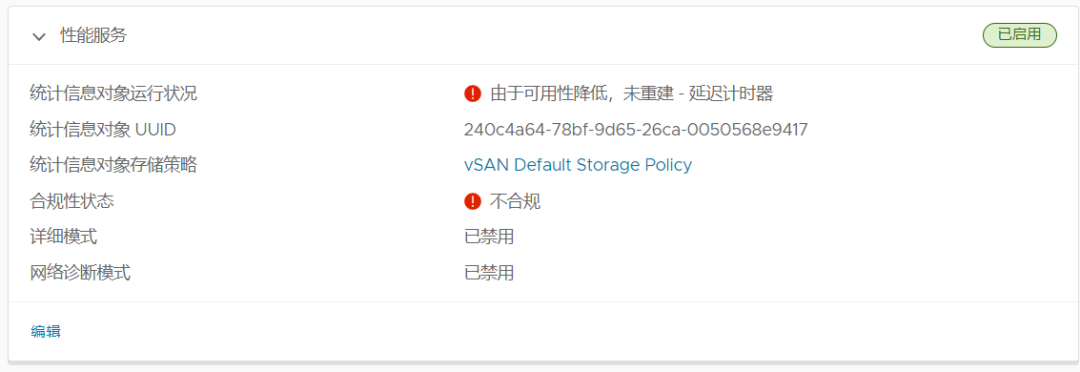Click the empty space in the header row
Viewport: 1080px width, 372px height.
click(551, 36)
